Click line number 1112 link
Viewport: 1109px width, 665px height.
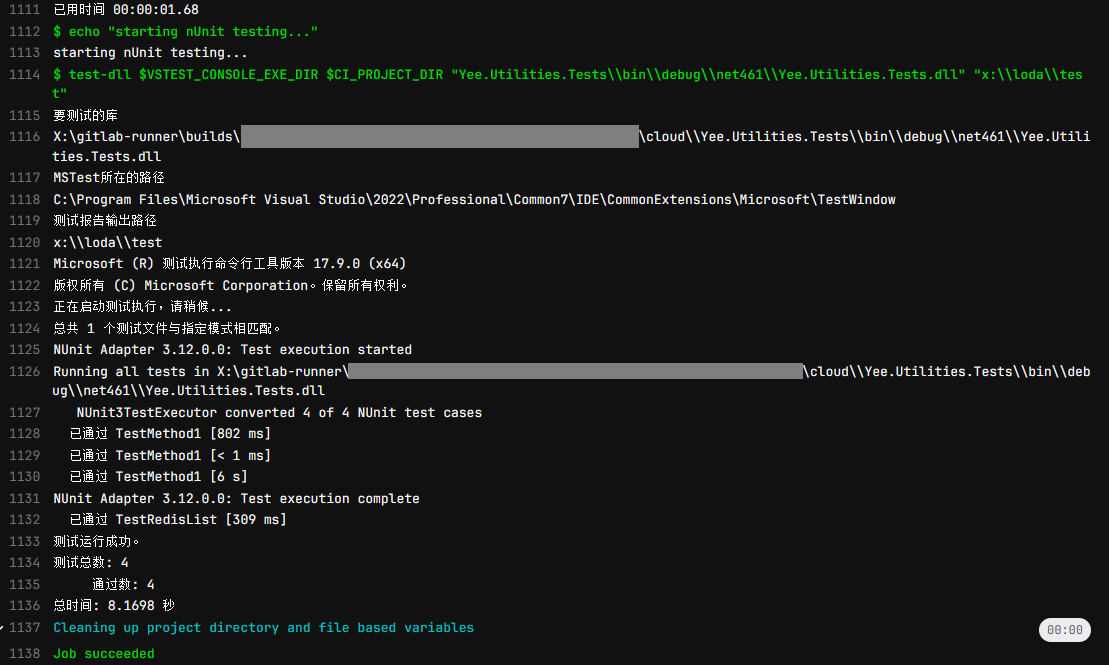pos(24,32)
